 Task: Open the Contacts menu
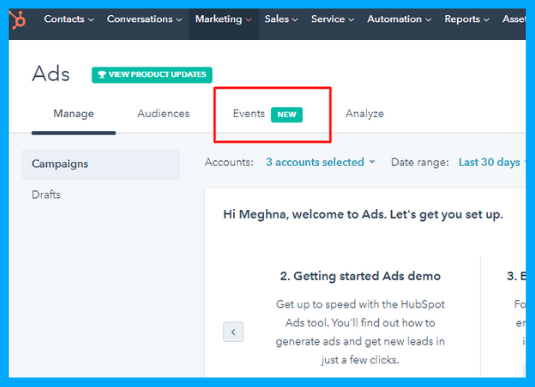[69, 19]
